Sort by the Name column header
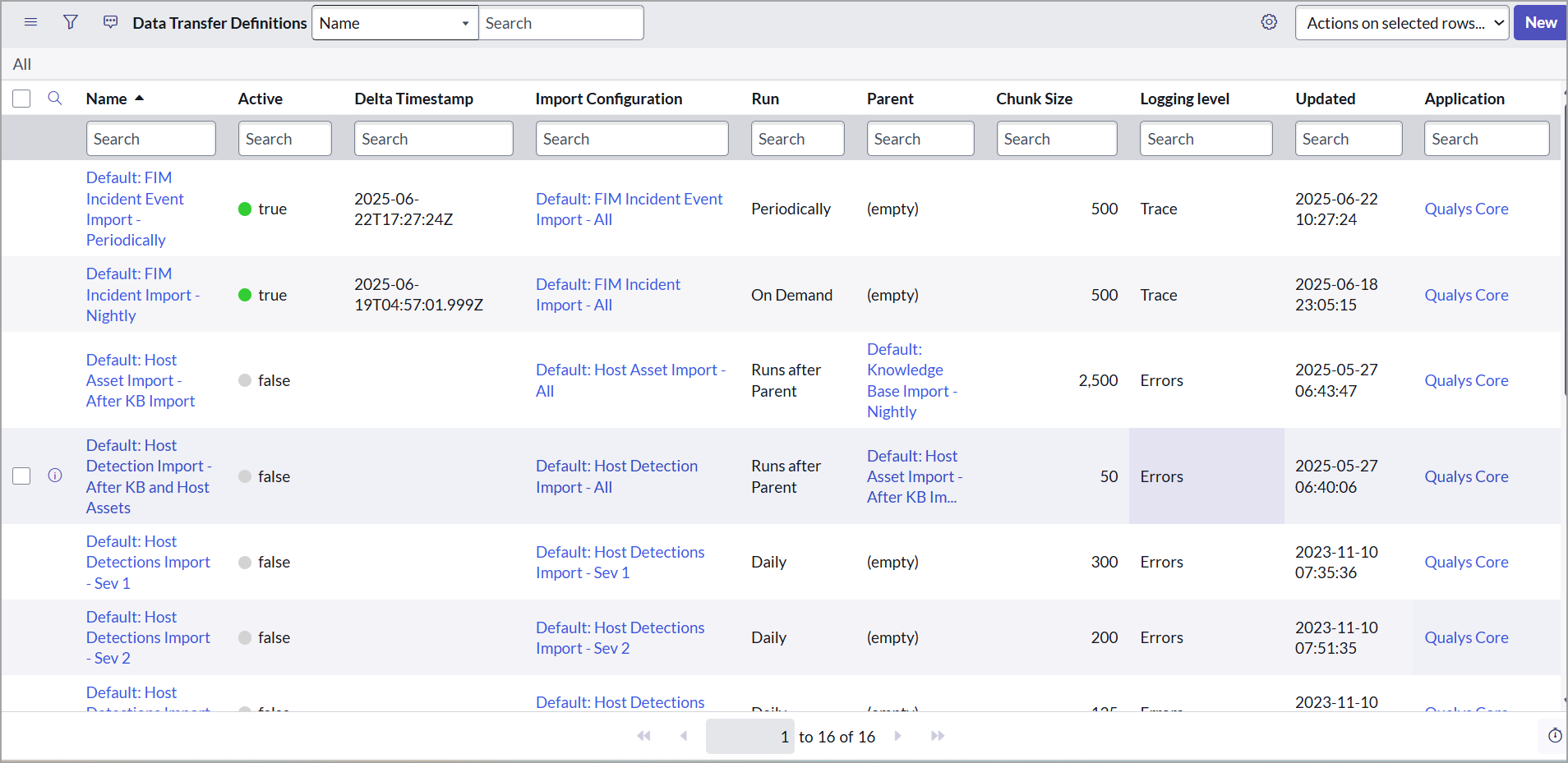1568x763 pixels. point(107,99)
